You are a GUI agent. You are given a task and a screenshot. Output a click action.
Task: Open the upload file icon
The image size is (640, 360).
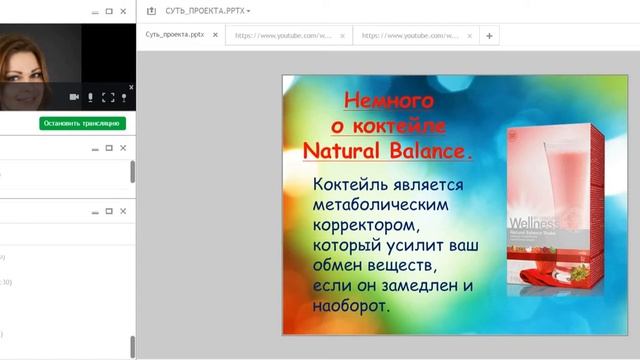(151, 11)
